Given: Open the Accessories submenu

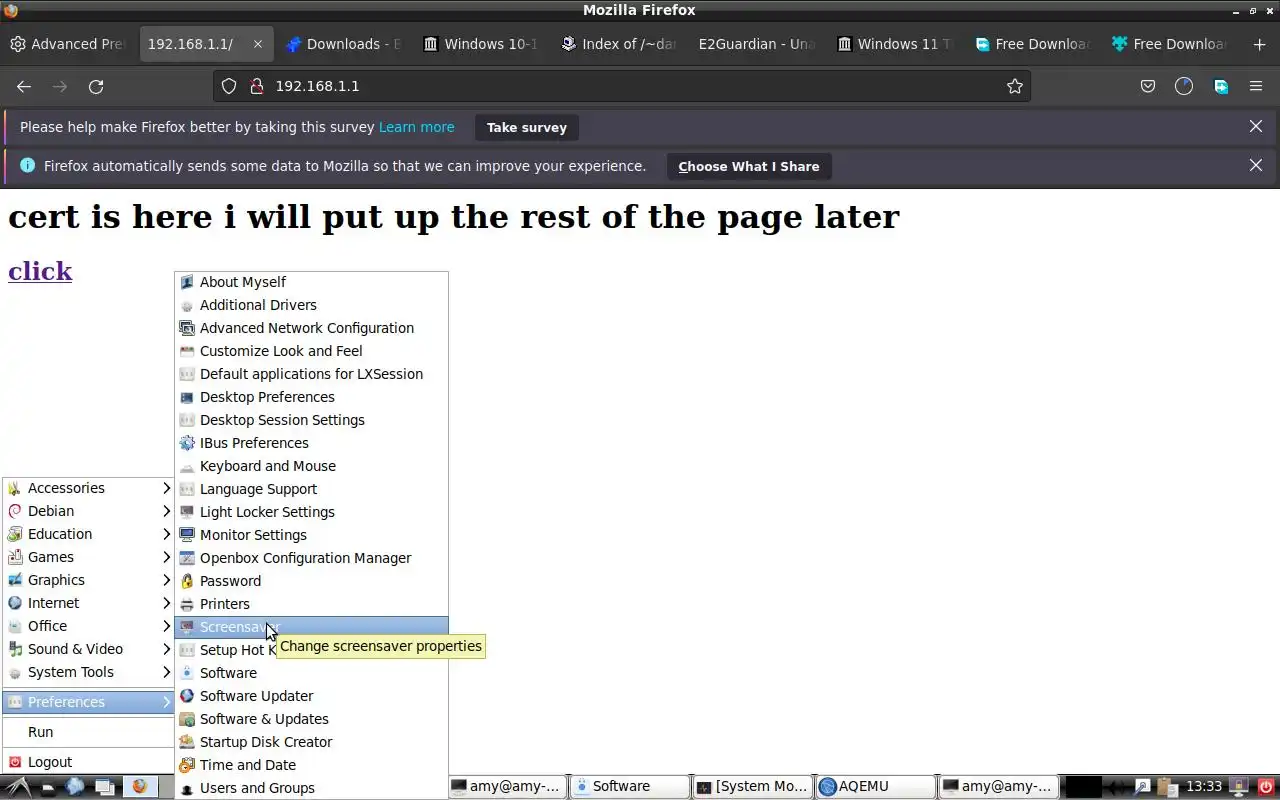Looking at the screenshot, I should point(89,488).
